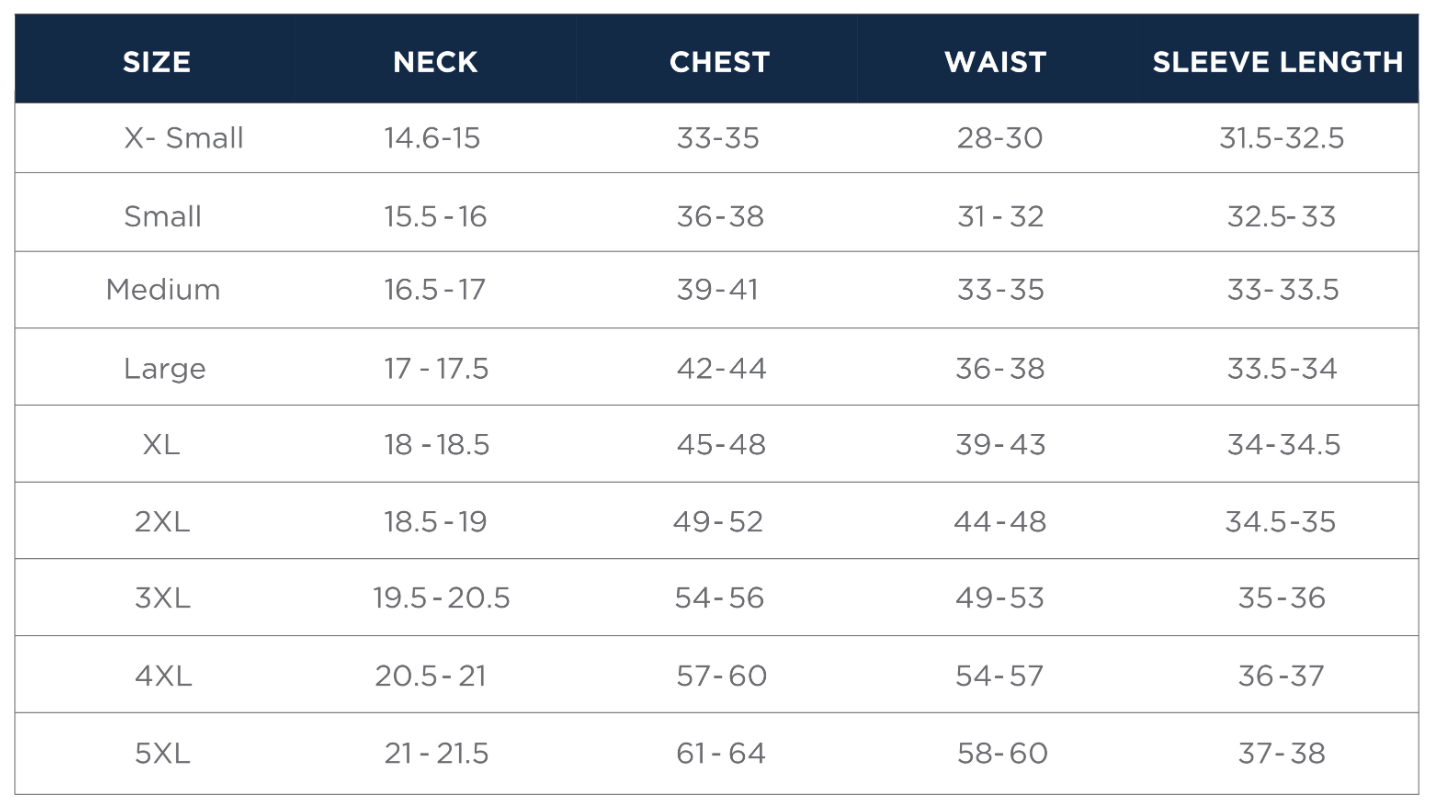Screen dimensions: 1434x812
Task: Select the 3XL size label
Action: click(x=162, y=598)
